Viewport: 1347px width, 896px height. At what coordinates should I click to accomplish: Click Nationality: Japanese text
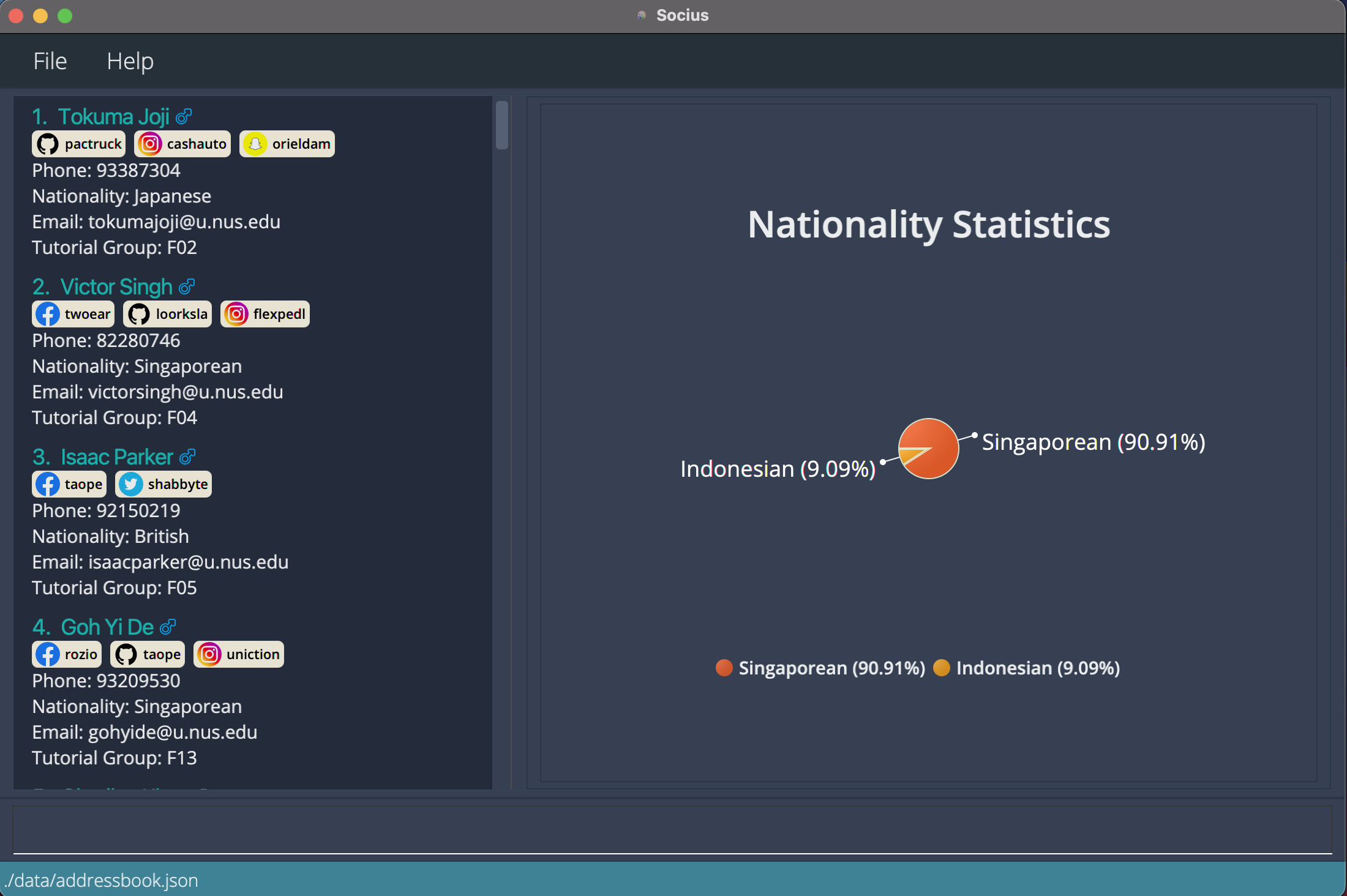[x=121, y=196]
